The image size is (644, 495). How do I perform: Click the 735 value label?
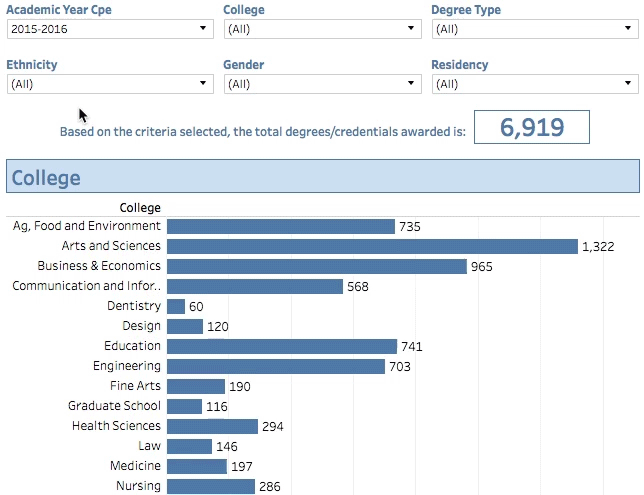(x=410, y=227)
